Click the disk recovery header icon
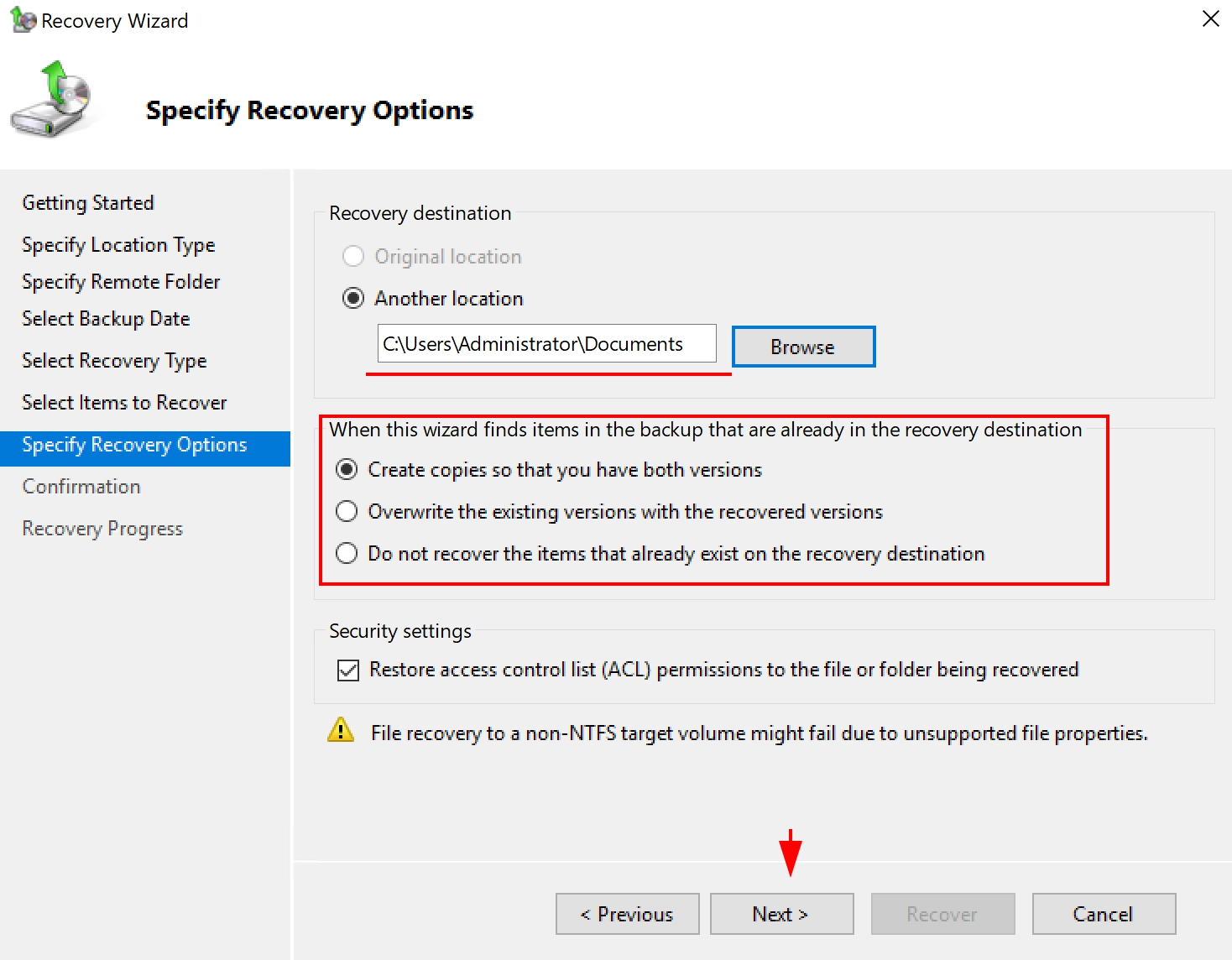The height and width of the screenshot is (960, 1232). (x=54, y=101)
